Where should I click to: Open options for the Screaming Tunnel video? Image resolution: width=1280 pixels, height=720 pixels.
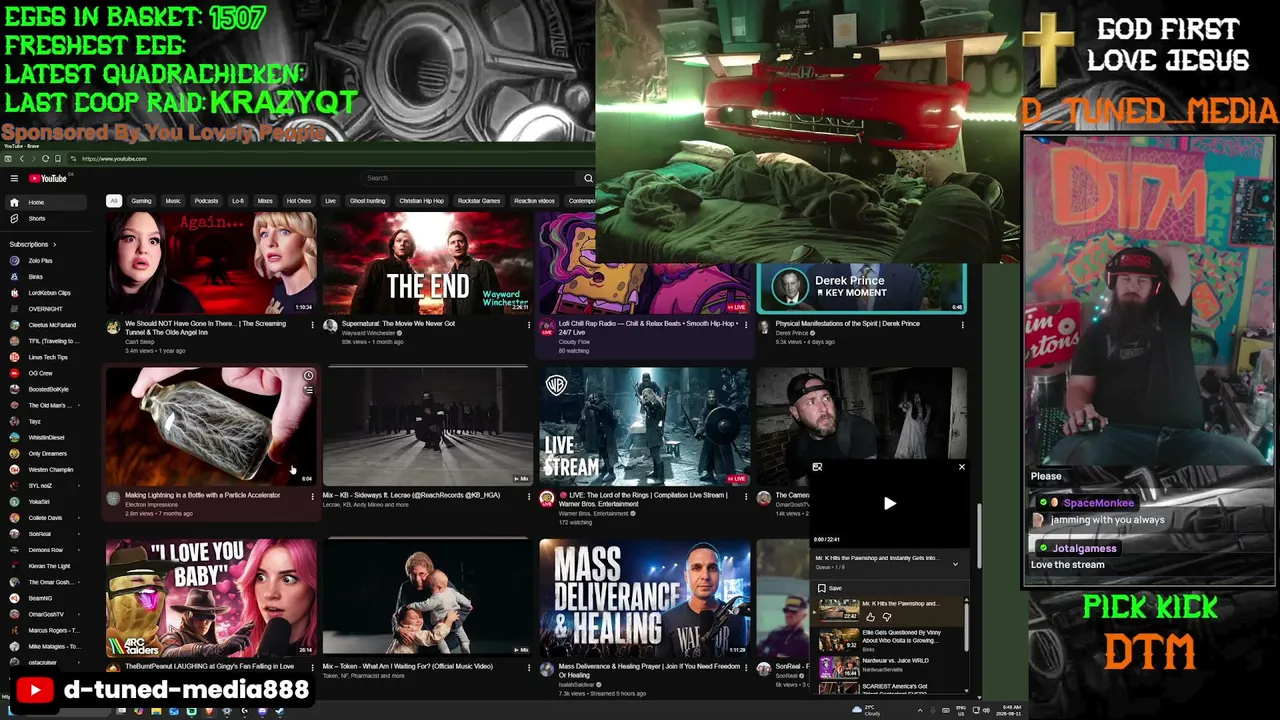[312, 325]
